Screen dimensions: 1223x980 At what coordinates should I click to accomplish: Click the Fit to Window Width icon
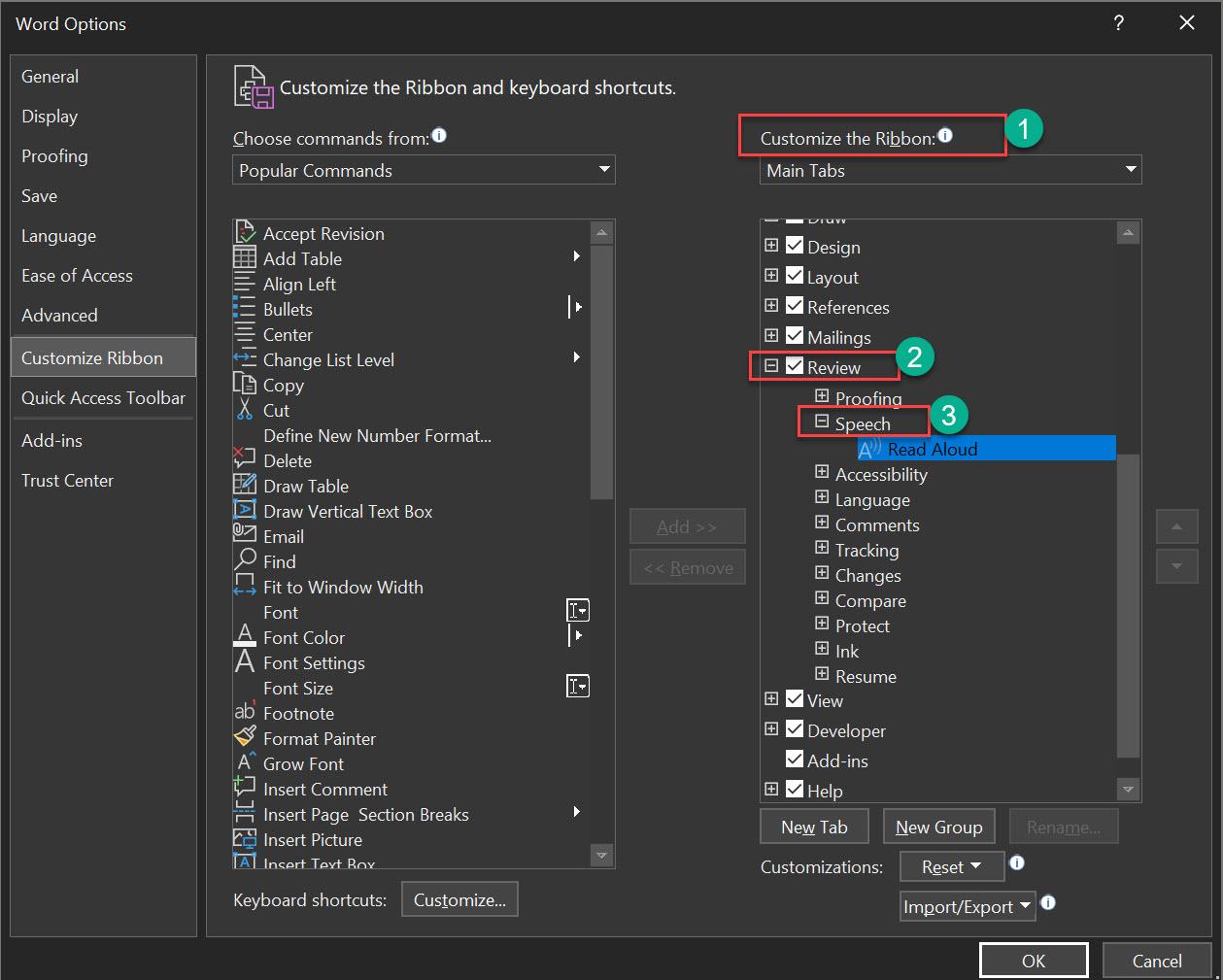[x=245, y=587]
